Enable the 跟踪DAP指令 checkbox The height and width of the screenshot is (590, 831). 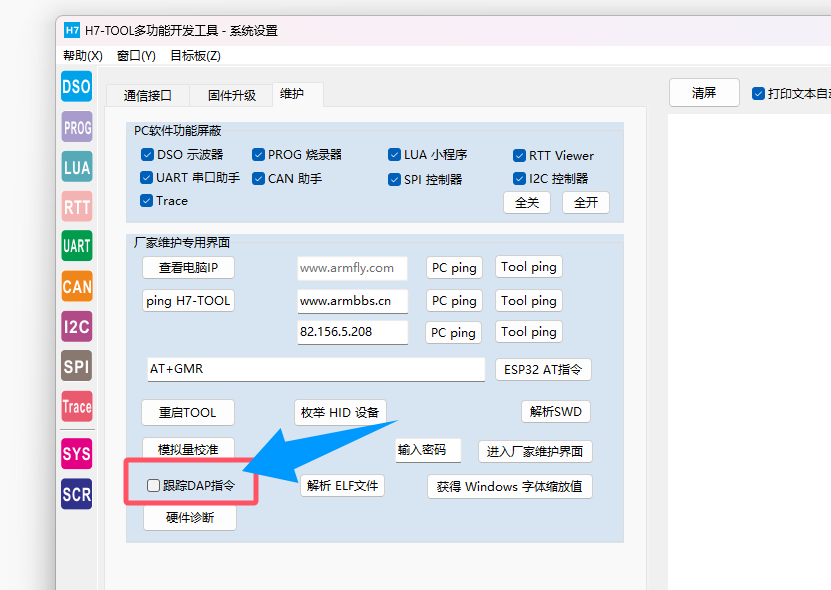[153, 485]
